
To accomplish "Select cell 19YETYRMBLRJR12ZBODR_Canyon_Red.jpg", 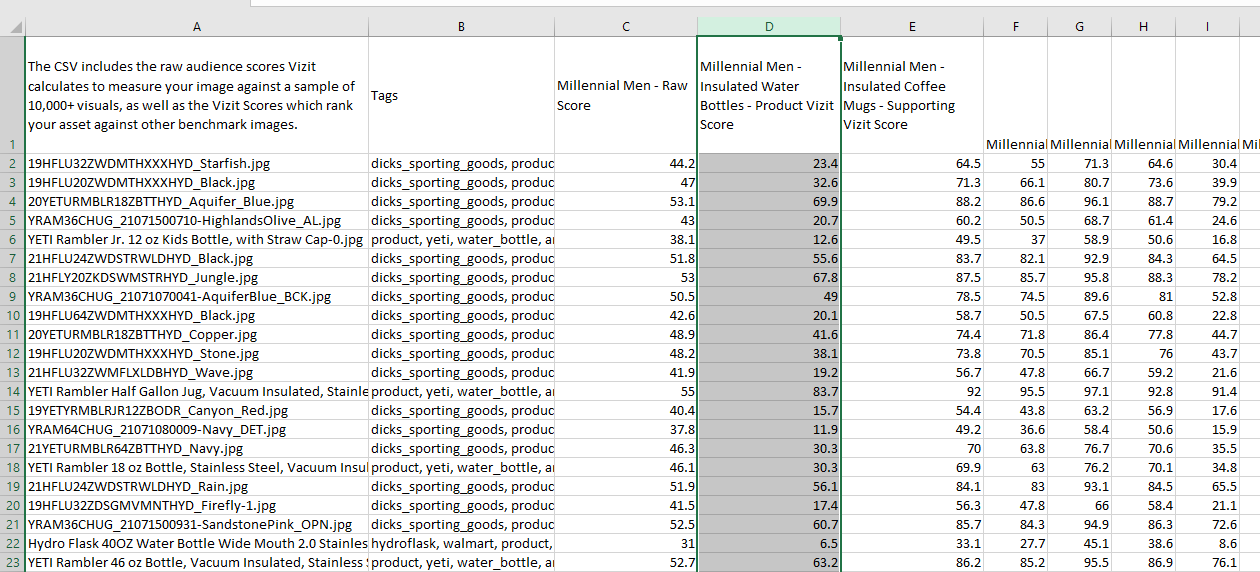I will click(x=196, y=410).
